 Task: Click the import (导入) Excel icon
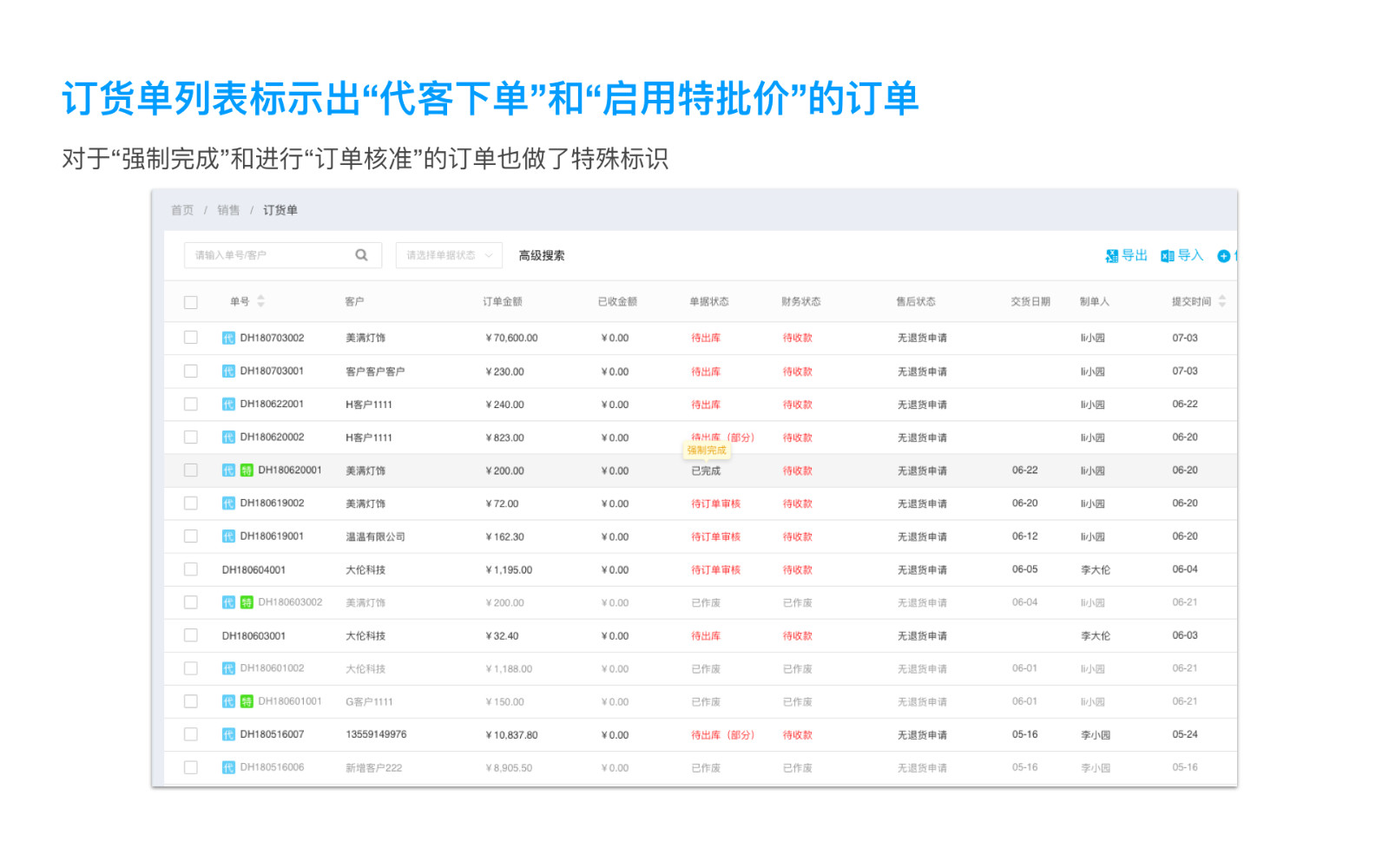click(1168, 256)
